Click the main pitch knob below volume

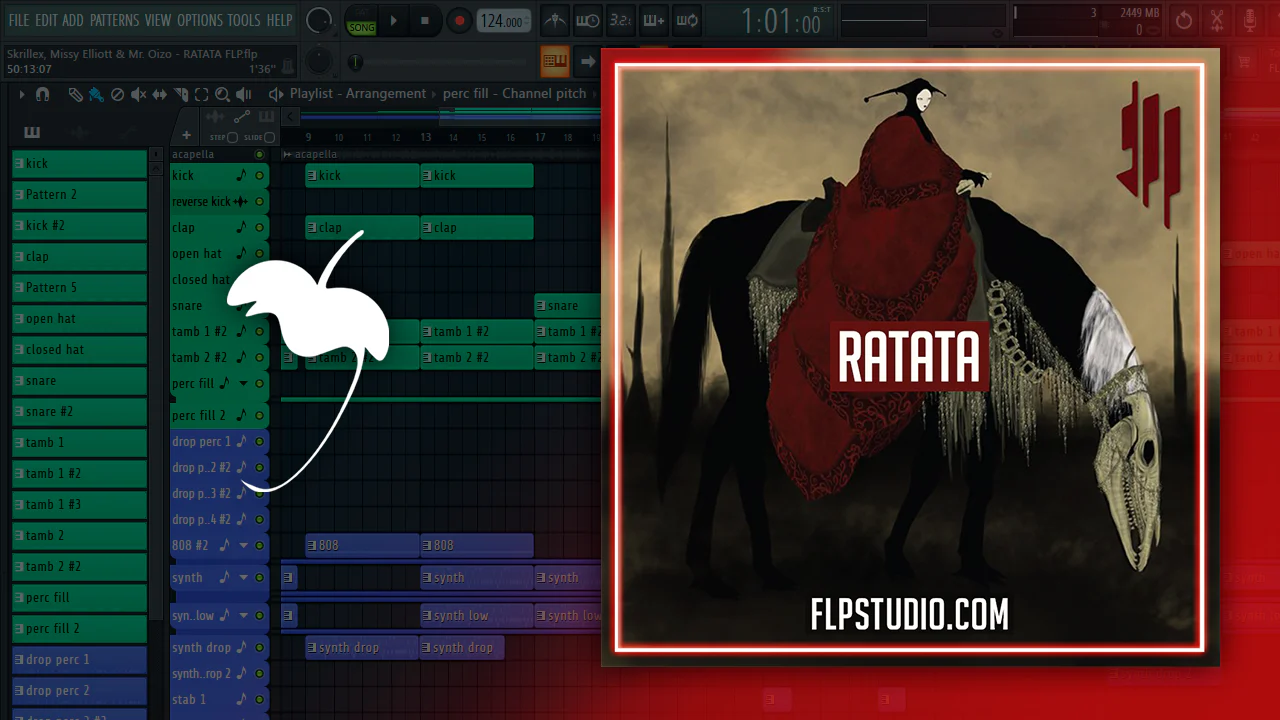pos(319,61)
